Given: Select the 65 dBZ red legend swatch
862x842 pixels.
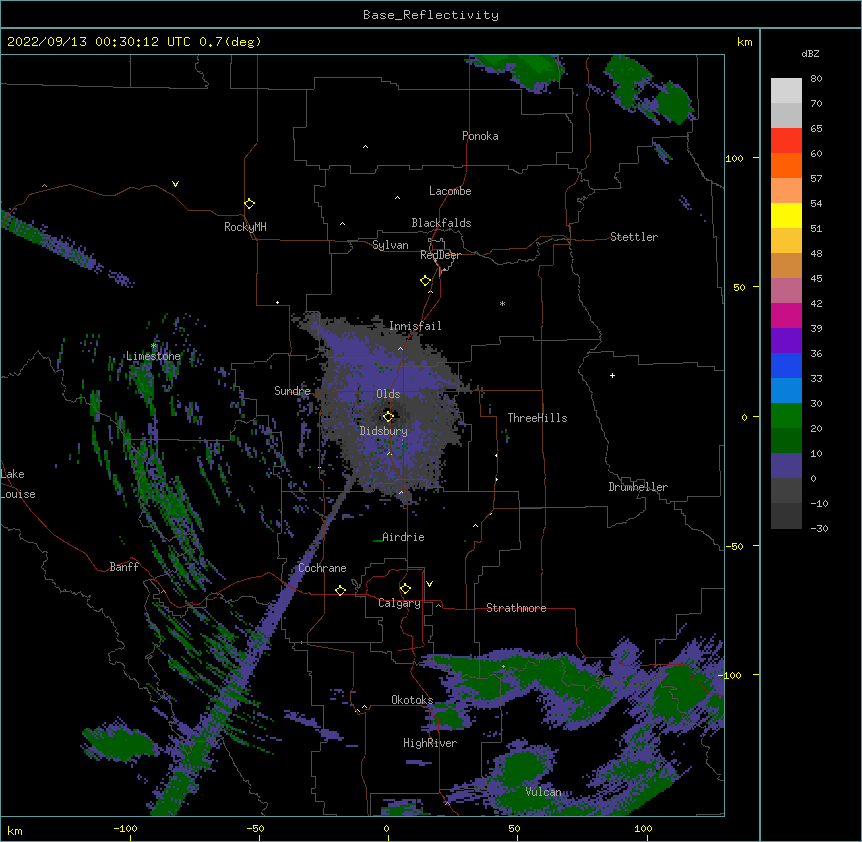Looking at the screenshot, I should tap(786, 140).
